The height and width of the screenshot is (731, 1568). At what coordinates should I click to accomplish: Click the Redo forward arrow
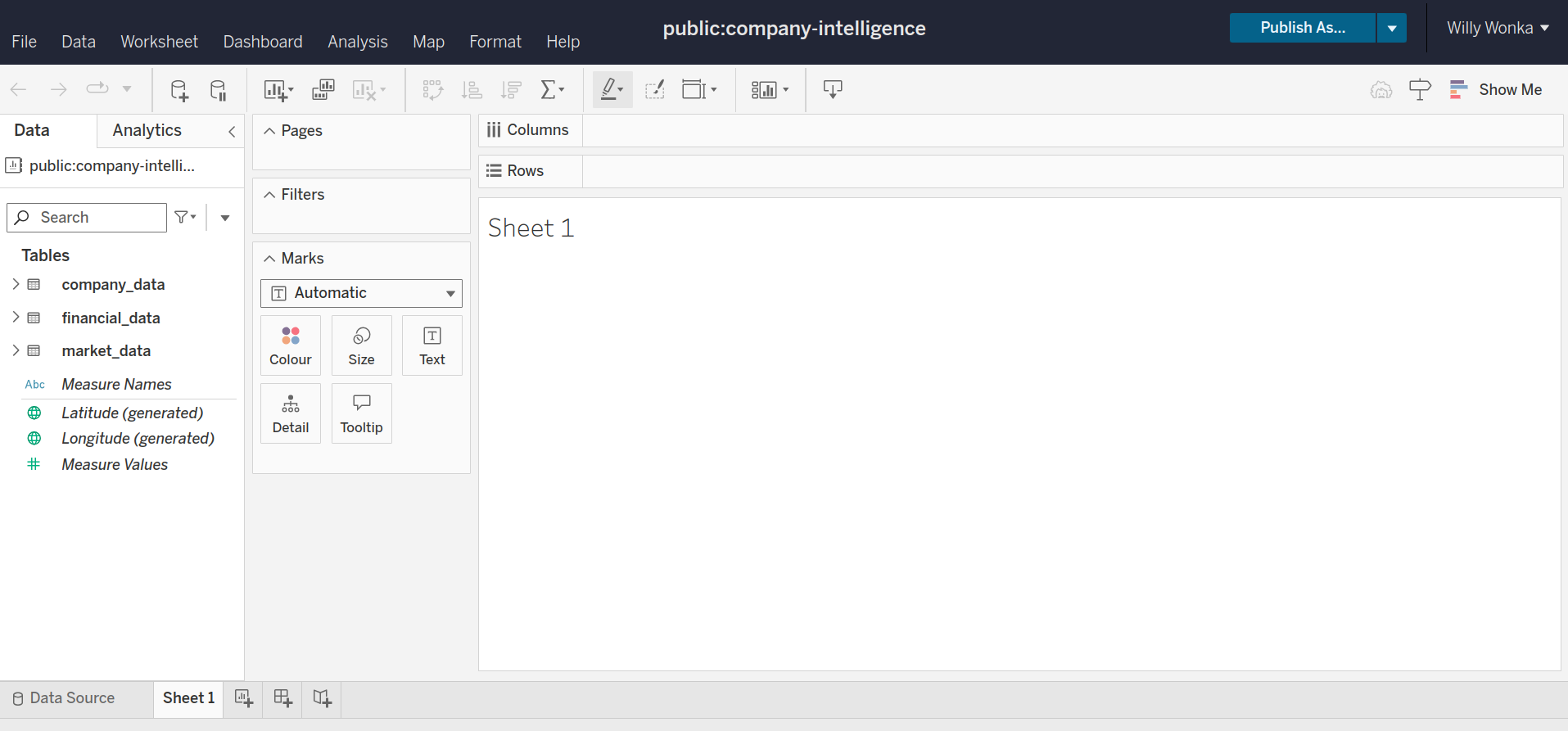coord(58,89)
